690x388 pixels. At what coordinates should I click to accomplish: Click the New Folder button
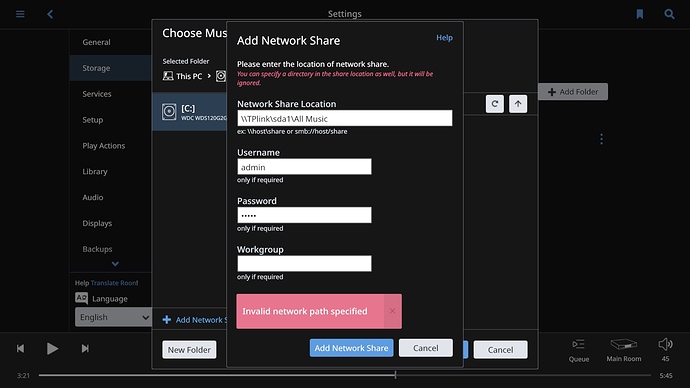point(189,350)
